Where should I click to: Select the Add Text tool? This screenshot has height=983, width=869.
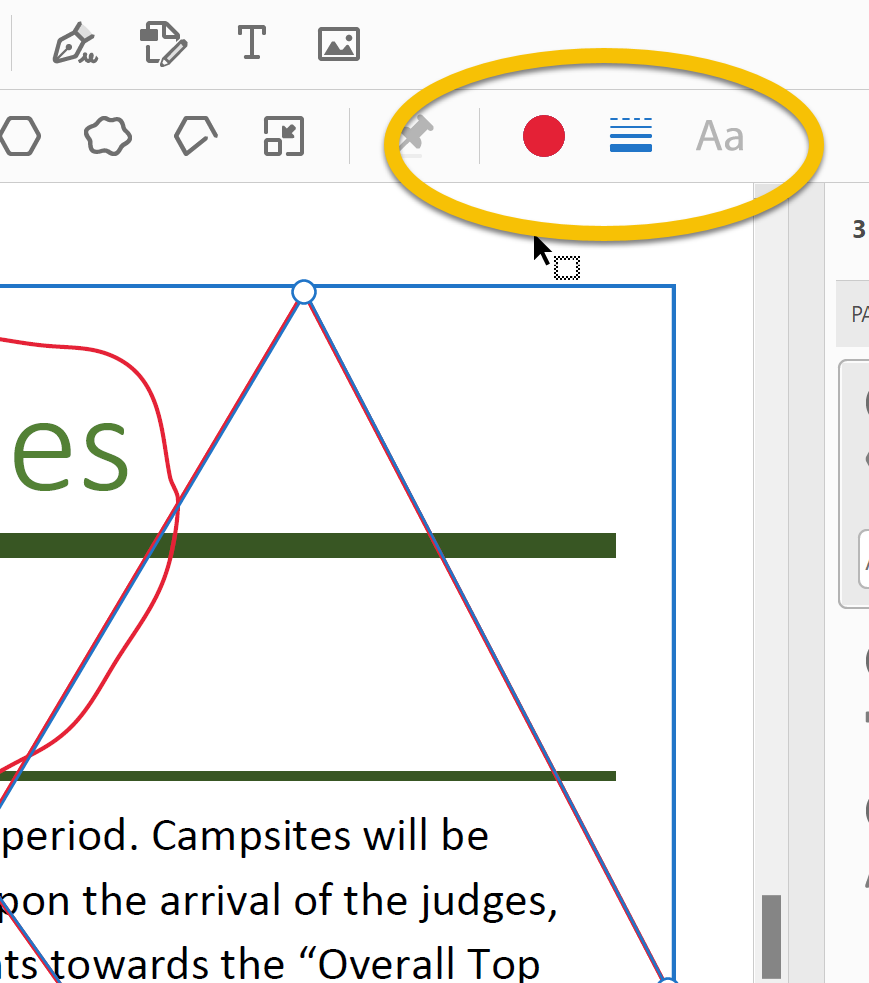click(251, 44)
